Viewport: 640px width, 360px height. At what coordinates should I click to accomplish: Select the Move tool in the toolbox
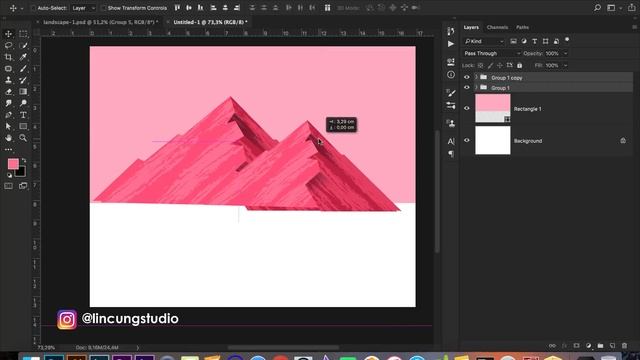click(x=9, y=34)
